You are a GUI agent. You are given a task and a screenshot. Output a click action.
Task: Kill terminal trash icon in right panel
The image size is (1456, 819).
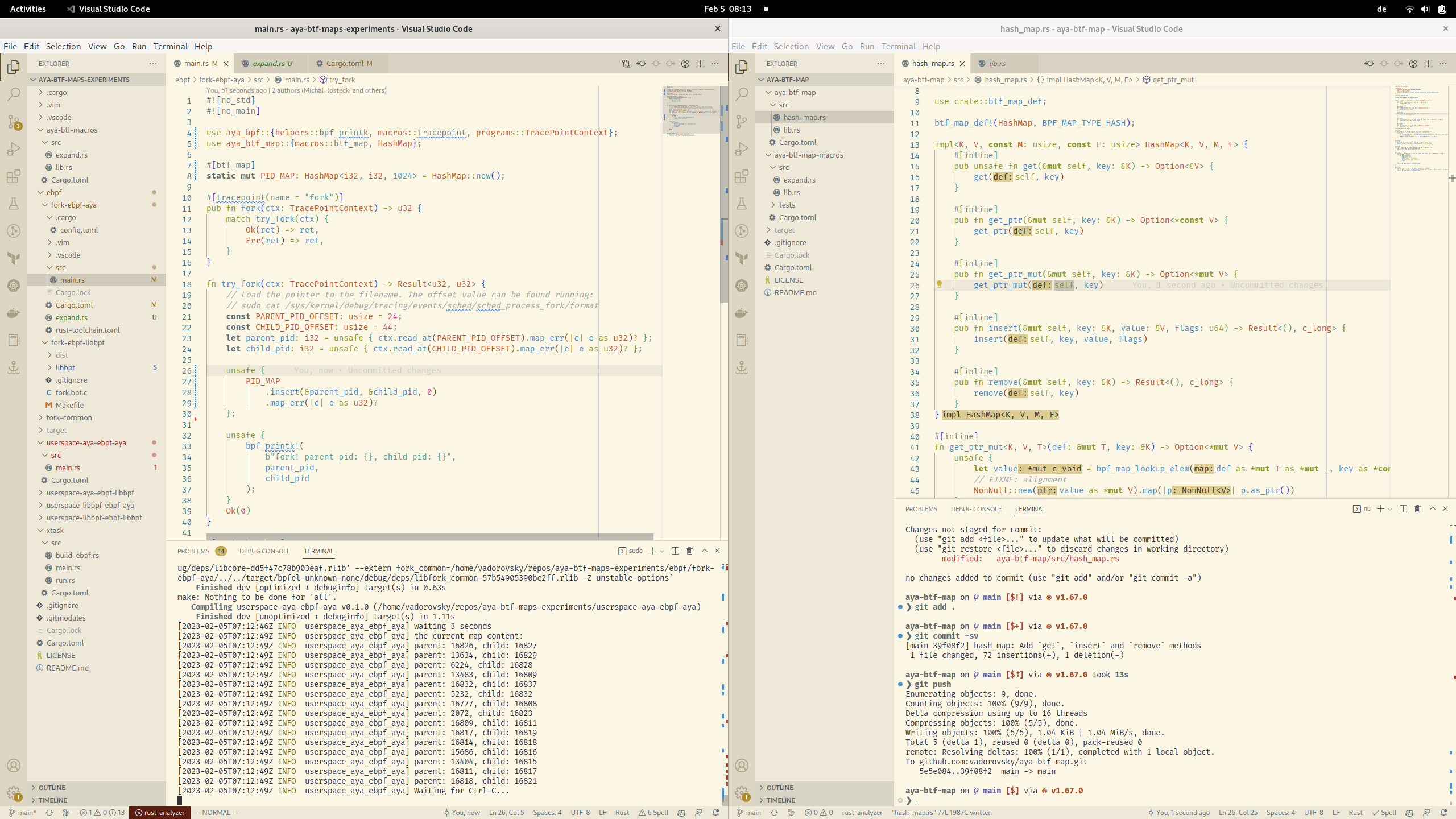coord(1417,508)
